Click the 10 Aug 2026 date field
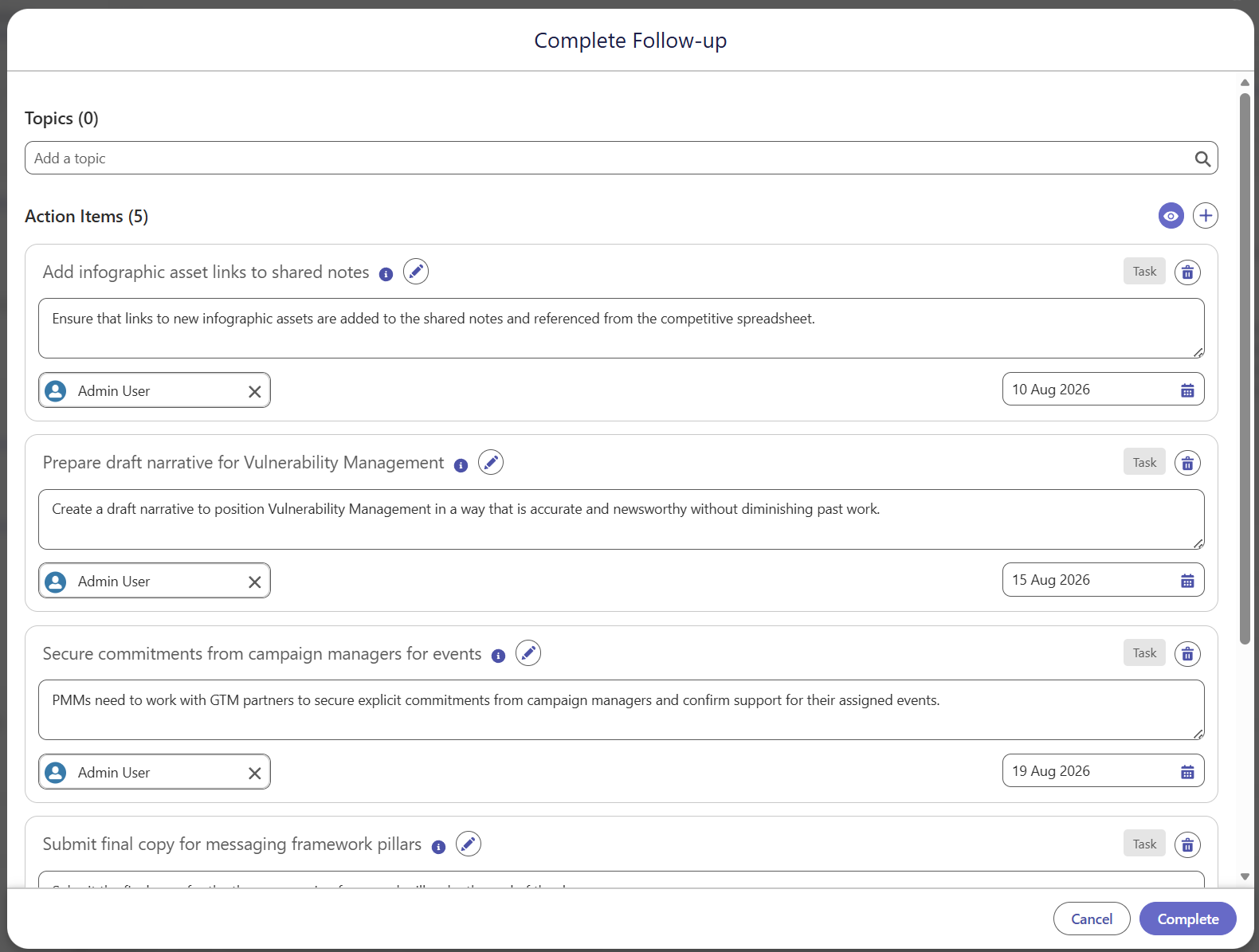This screenshot has height=952, width=1259. (x=1103, y=390)
